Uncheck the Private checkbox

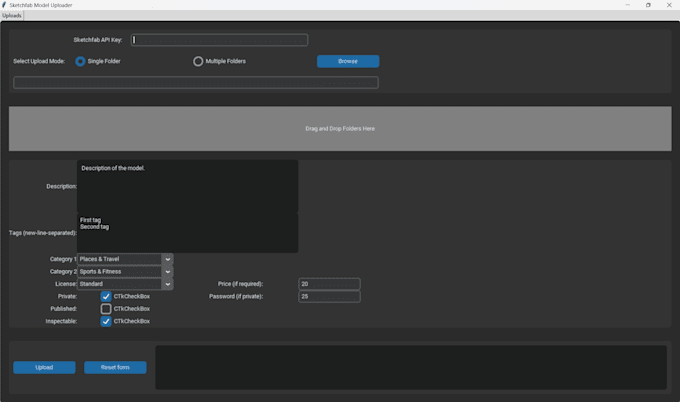click(x=106, y=296)
